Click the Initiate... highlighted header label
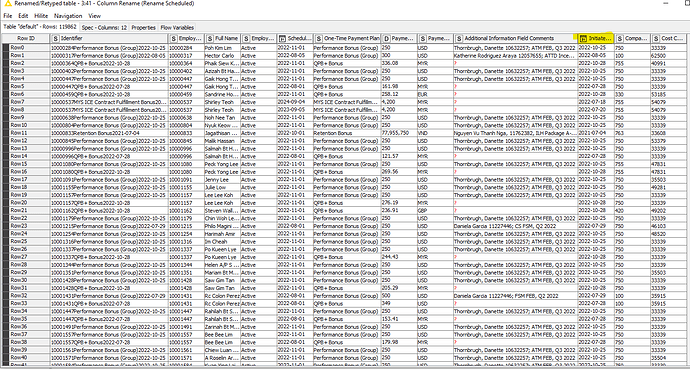The width and height of the screenshot is (690, 369). coord(600,39)
